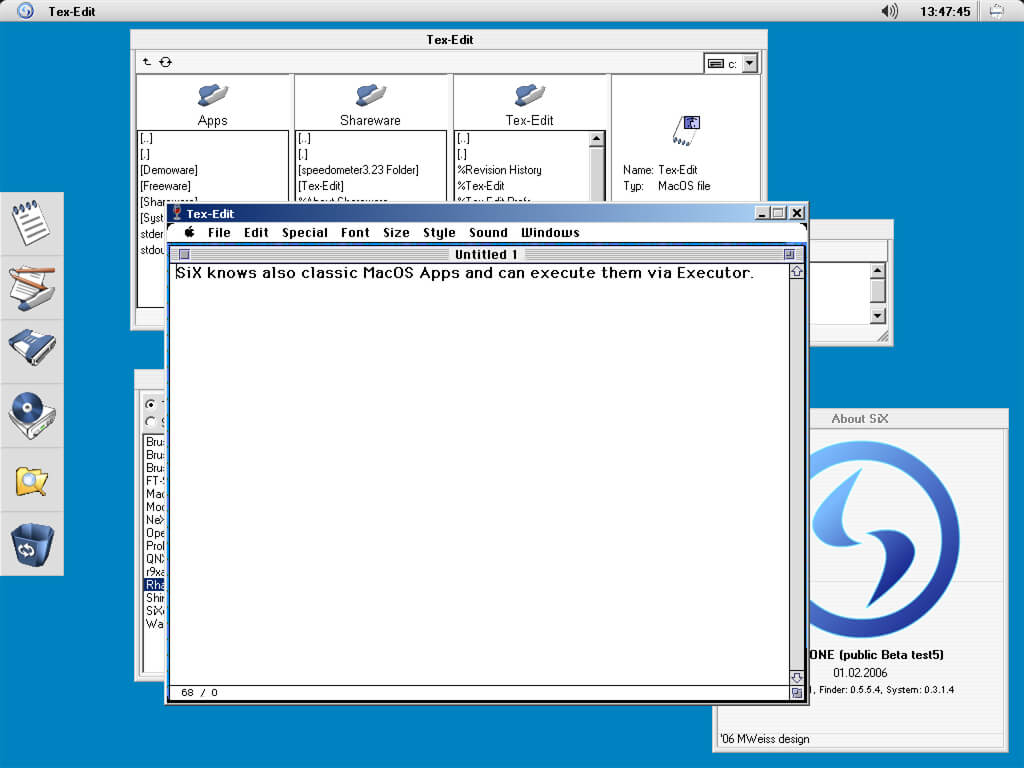
Task: Select [Freeware] in the Apps list
Action: 165,186
